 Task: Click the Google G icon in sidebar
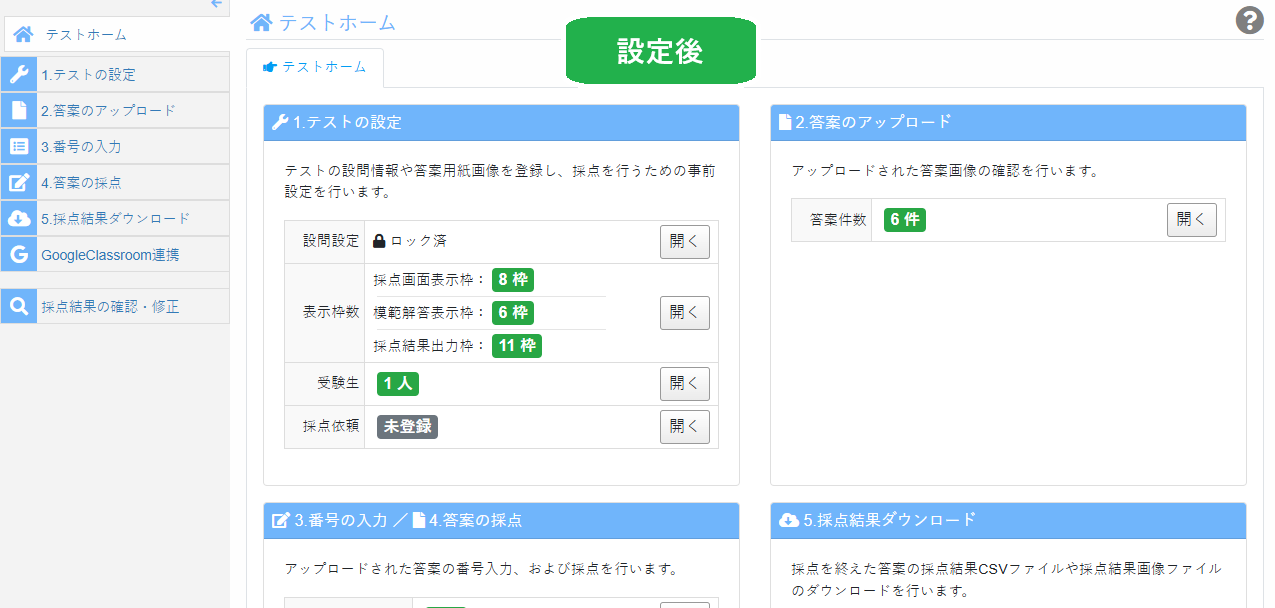(x=19, y=254)
